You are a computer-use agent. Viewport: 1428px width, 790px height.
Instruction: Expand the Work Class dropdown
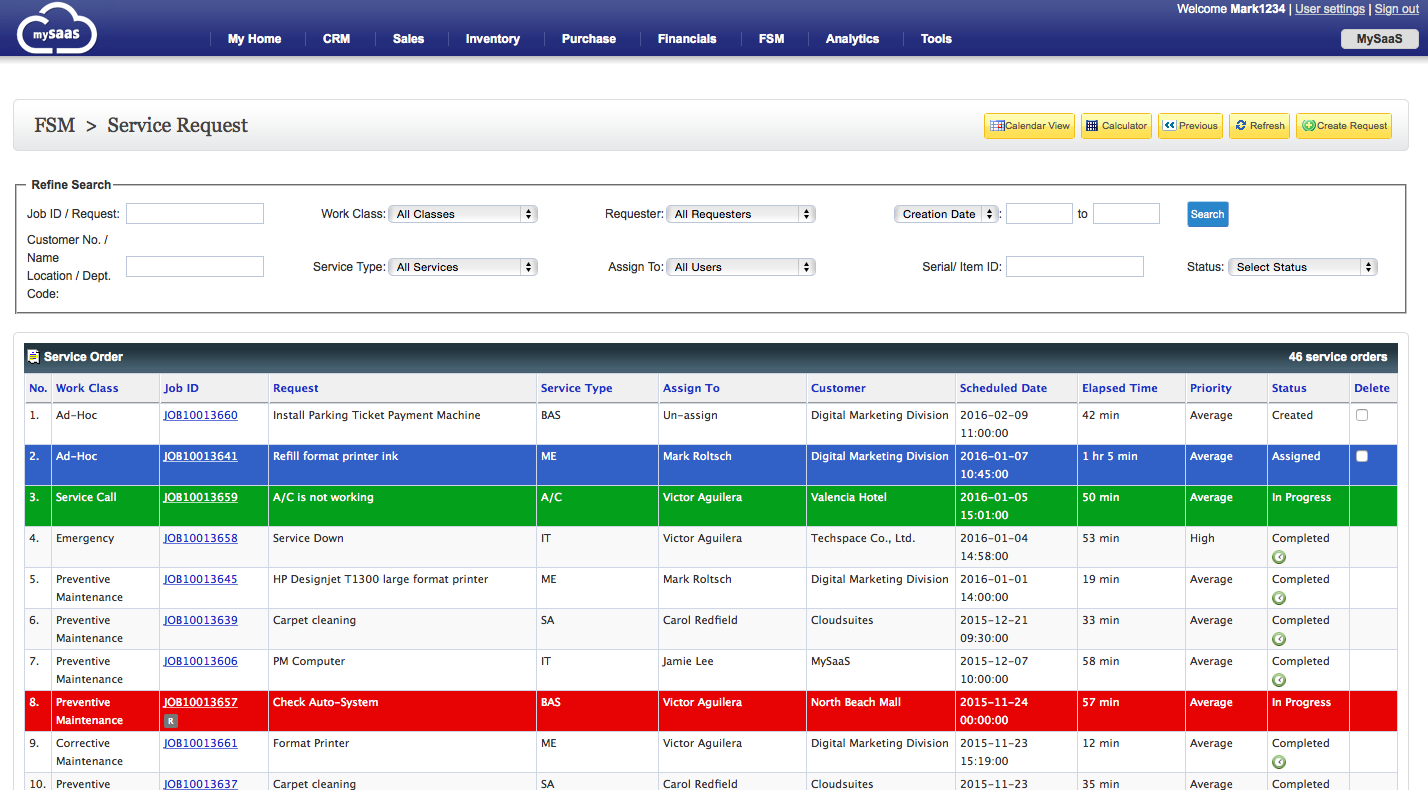tap(463, 214)
